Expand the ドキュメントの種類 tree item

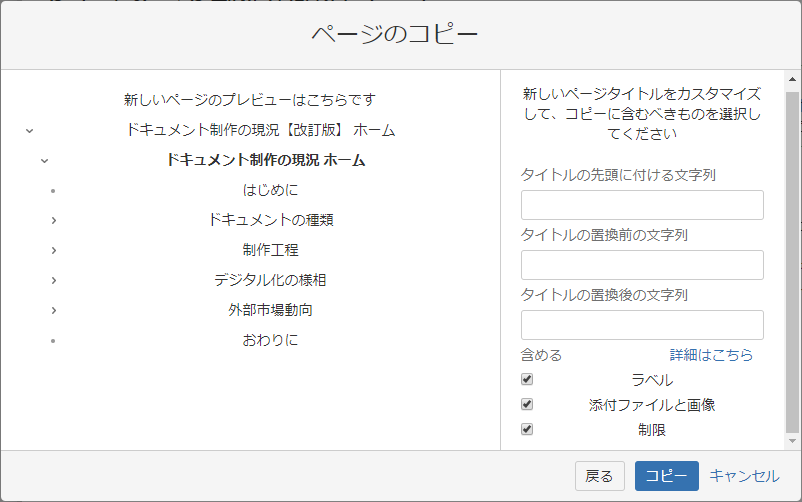tap(53, 220)
